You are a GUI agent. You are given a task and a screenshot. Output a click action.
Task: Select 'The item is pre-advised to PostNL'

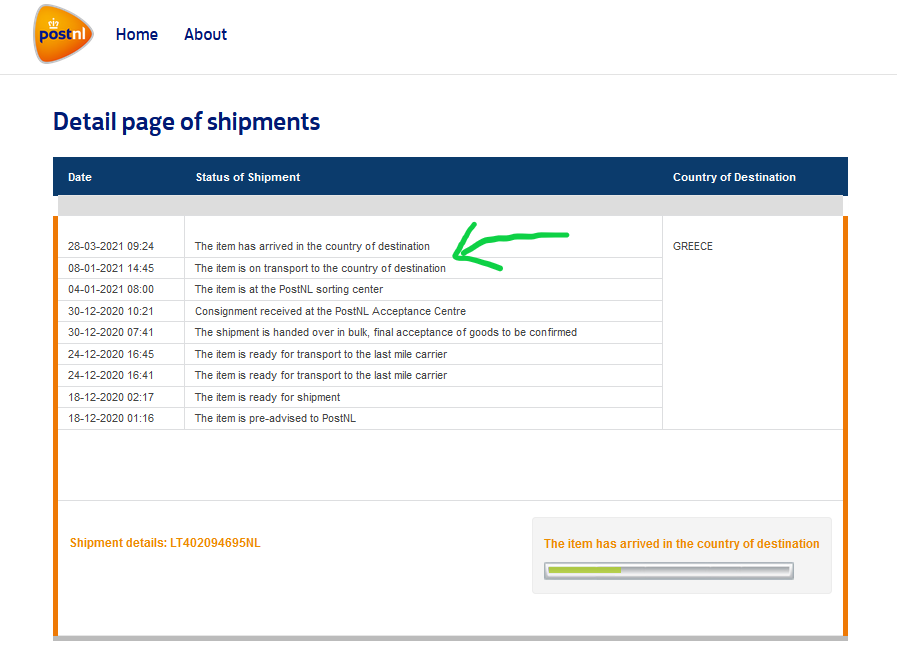(275, 418)
